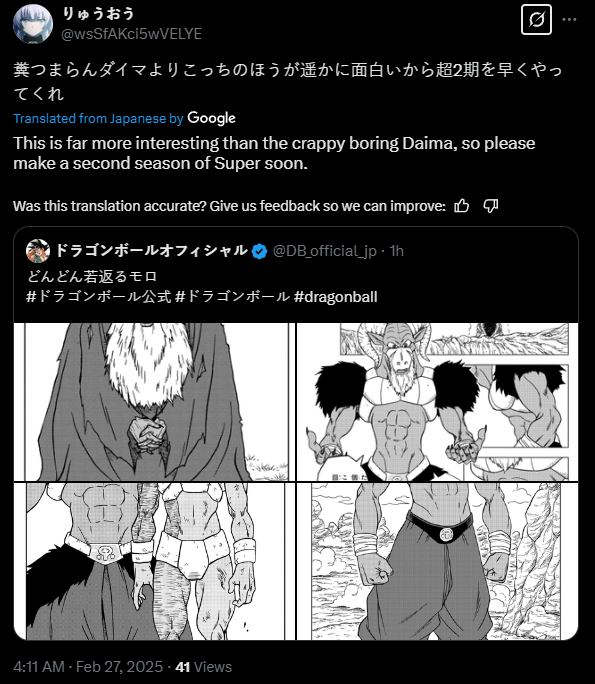Viewport: 595px width, 684px height.
Task: Open the @DB_official_jp handle
Action: 325,251
